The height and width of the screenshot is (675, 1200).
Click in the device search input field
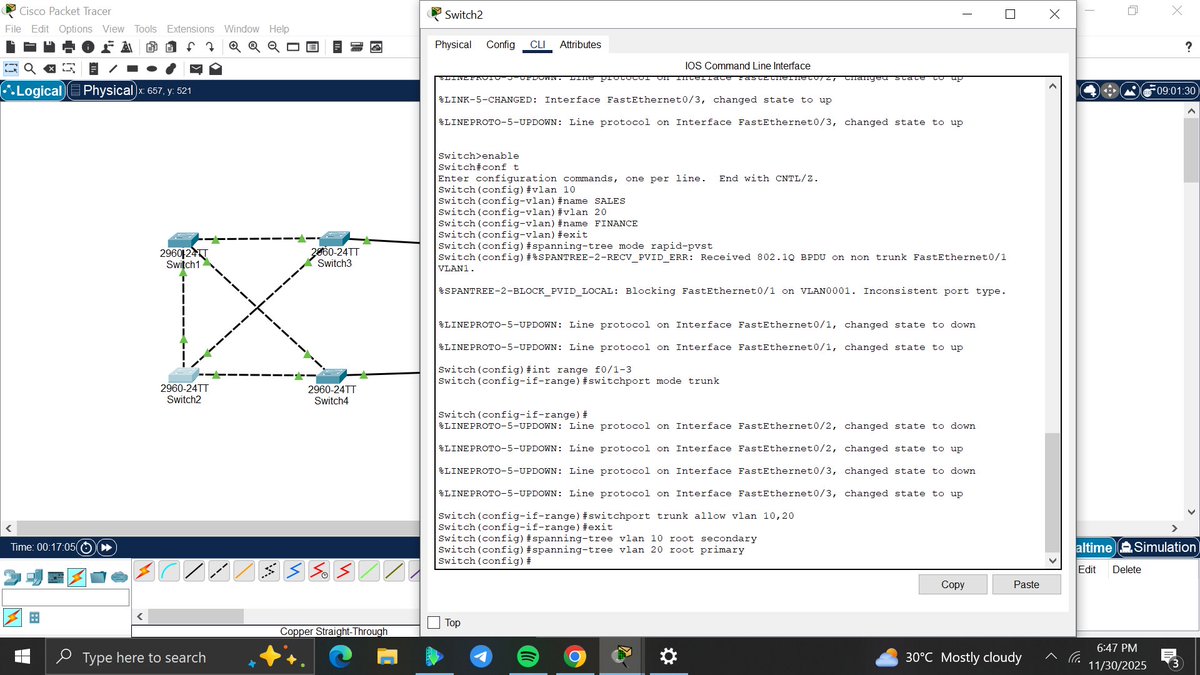coord(65,597)
